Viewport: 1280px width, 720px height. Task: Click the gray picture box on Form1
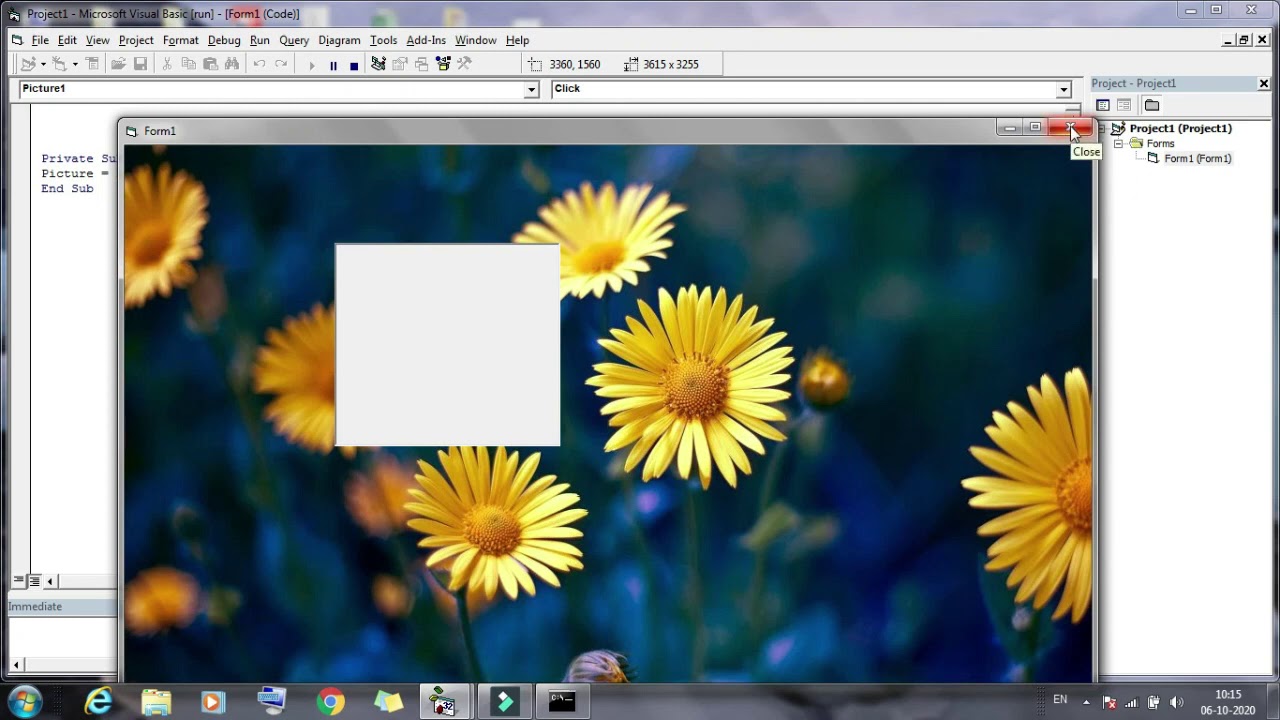447,345
